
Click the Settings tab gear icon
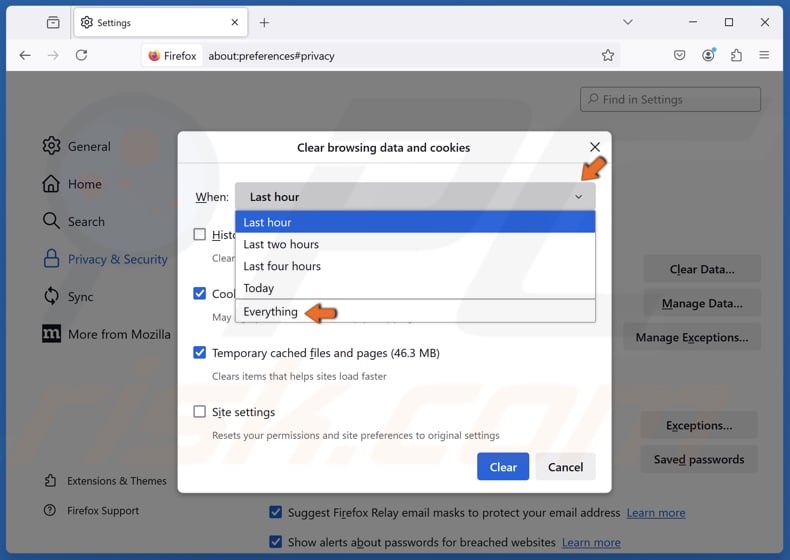pos(87,22)
